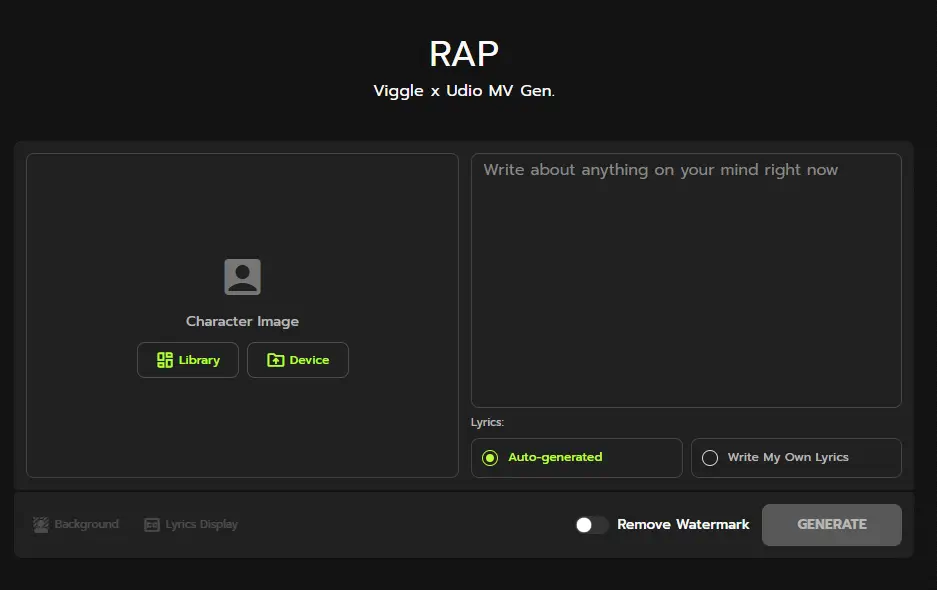
Task: Click the RAP page heading
Action: pyautogui.click(x=464, y=53)
